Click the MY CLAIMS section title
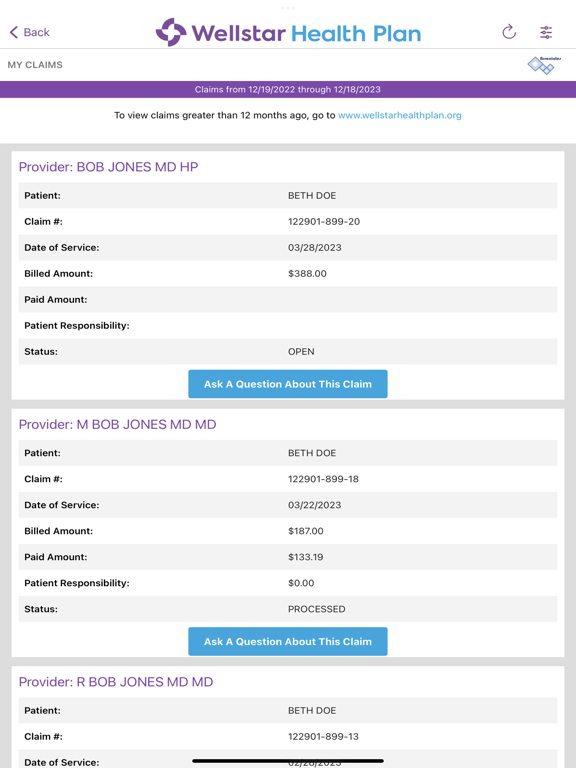This screenshot has width=576, height=768. click(x=35, y=65)
